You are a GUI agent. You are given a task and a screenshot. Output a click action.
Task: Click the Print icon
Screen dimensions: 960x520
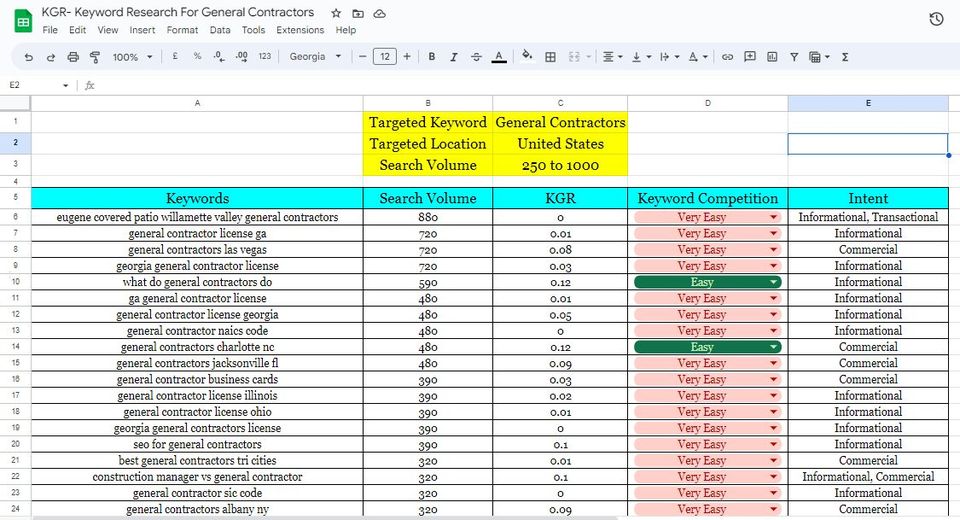click(x=73, y=57)
